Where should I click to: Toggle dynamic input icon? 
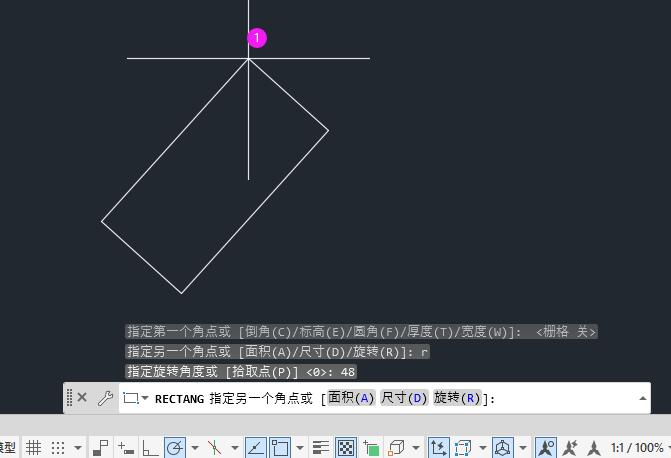[126, 448]
